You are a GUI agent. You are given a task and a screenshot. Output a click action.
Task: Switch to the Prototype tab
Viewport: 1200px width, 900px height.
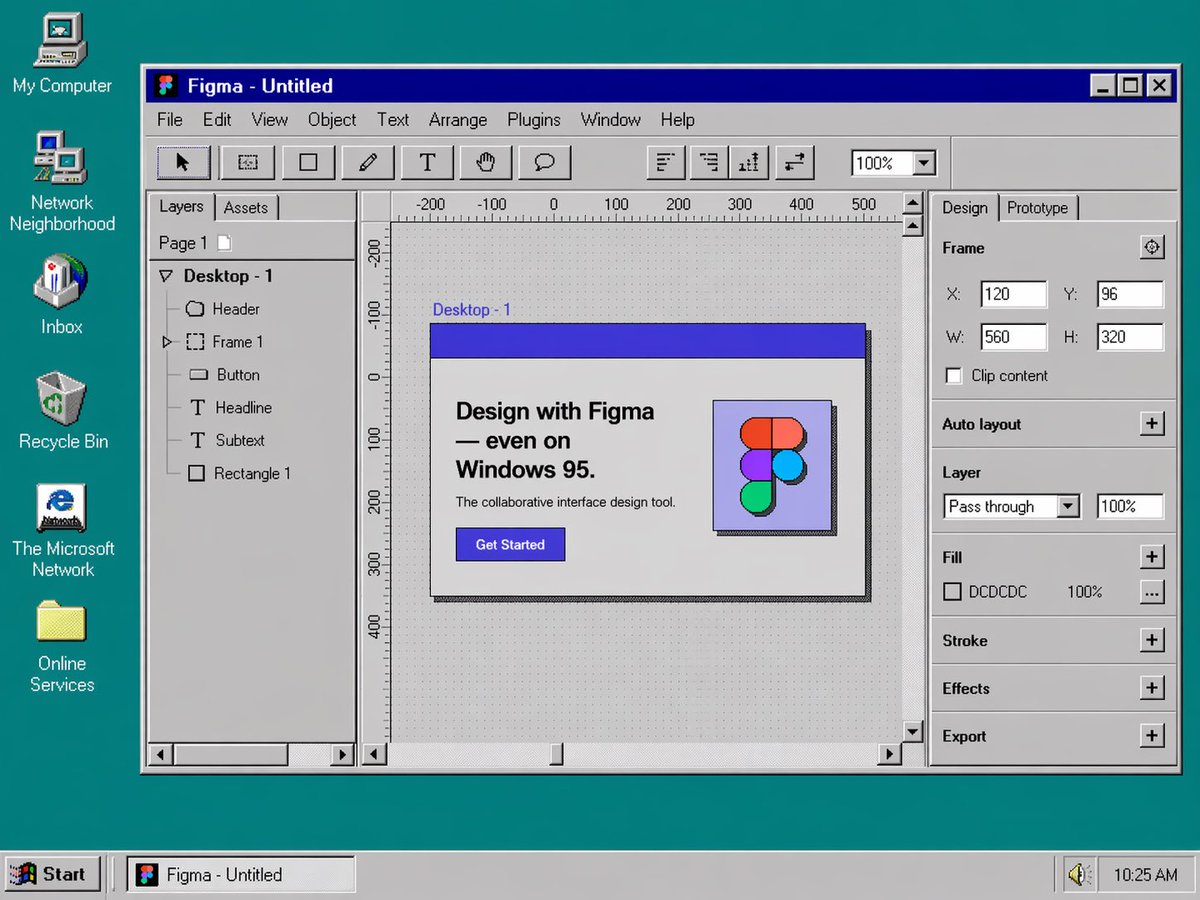tap(1037, 208)
